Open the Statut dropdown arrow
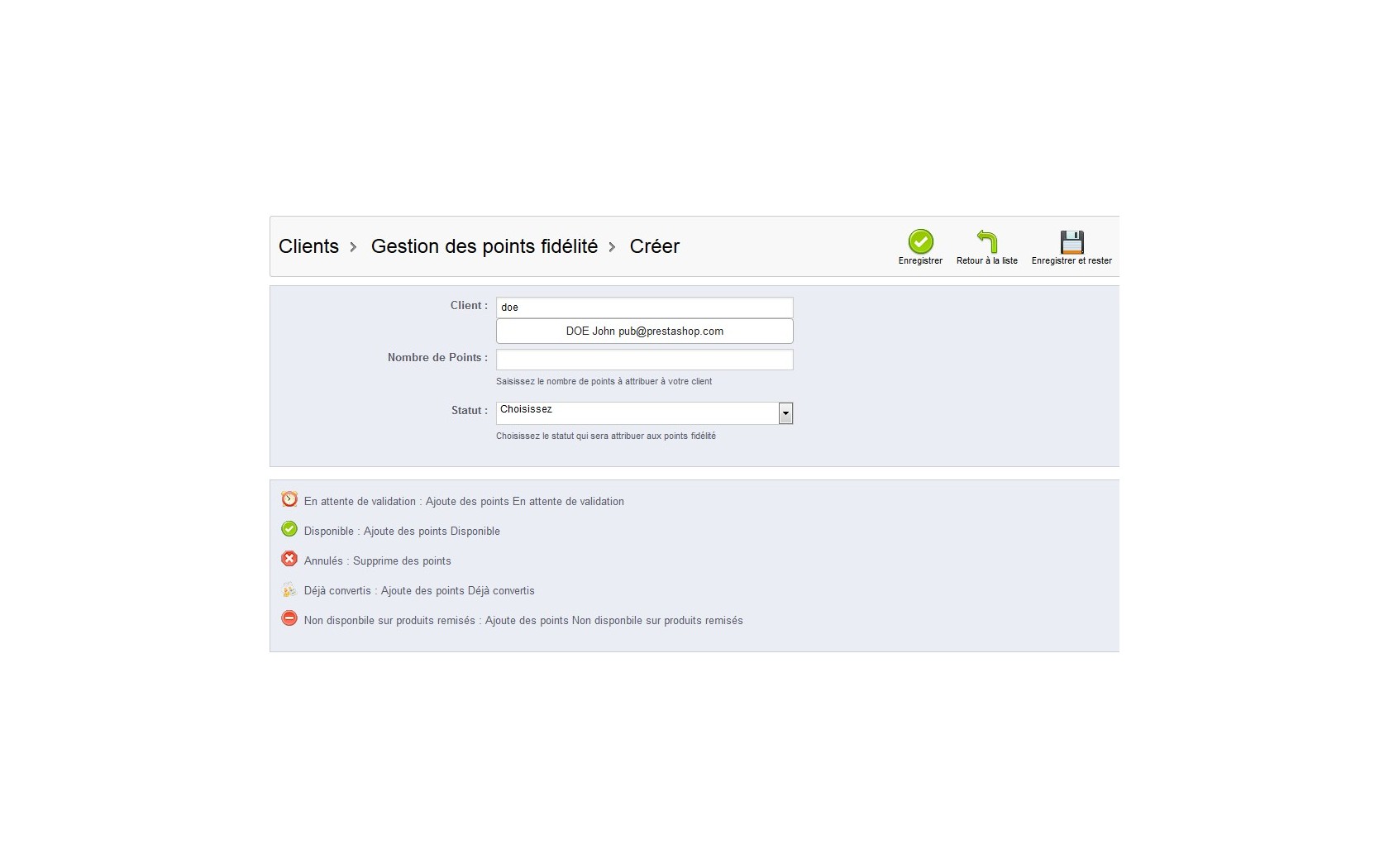 [785, 413]
